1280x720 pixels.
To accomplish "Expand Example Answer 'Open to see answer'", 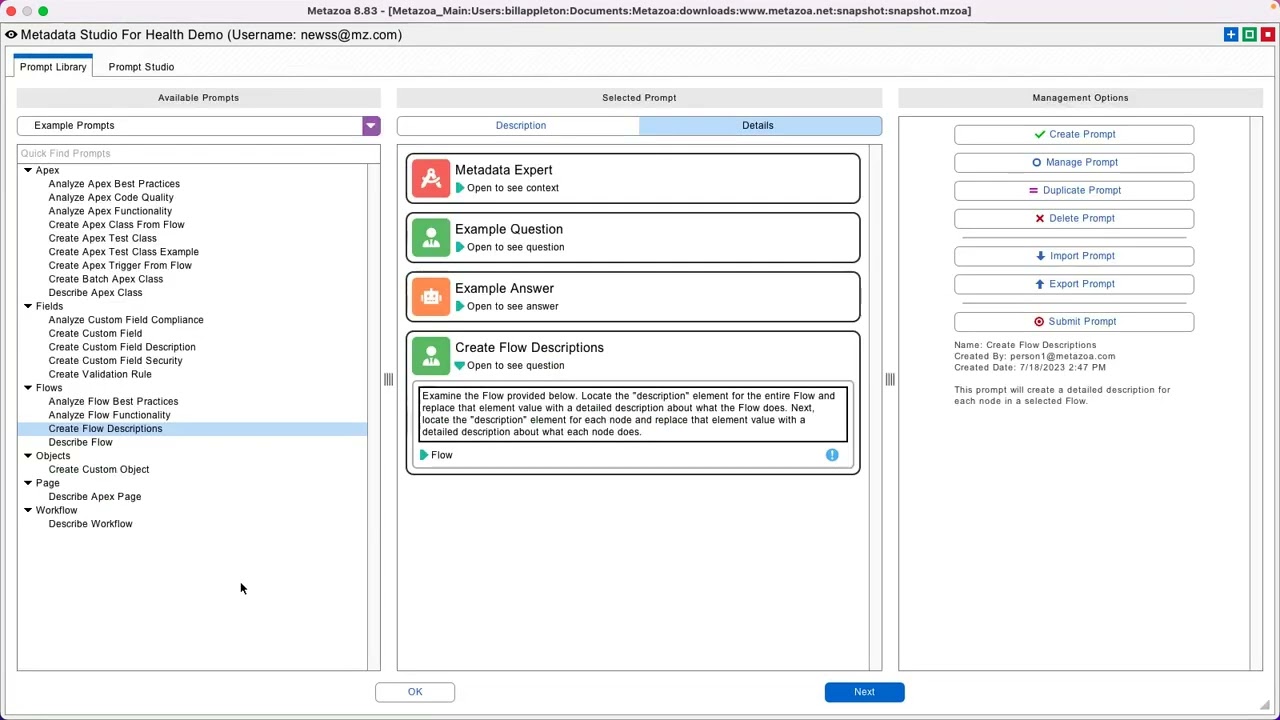I will (460, 306).
